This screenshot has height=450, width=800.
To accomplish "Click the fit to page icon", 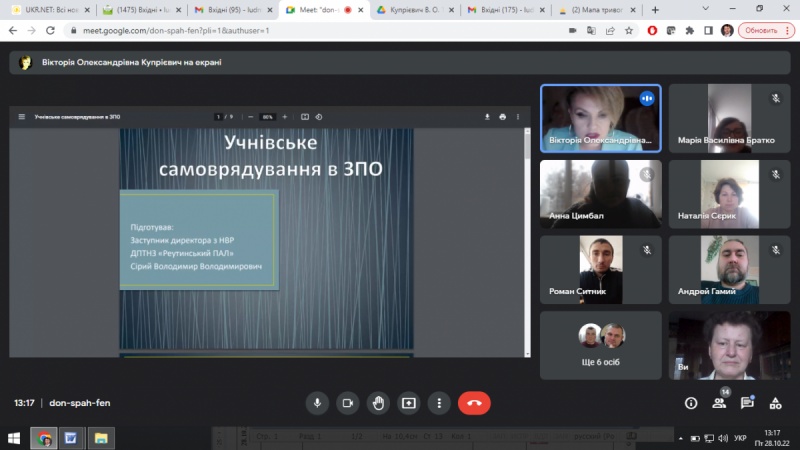I will [x=305, y=117].
